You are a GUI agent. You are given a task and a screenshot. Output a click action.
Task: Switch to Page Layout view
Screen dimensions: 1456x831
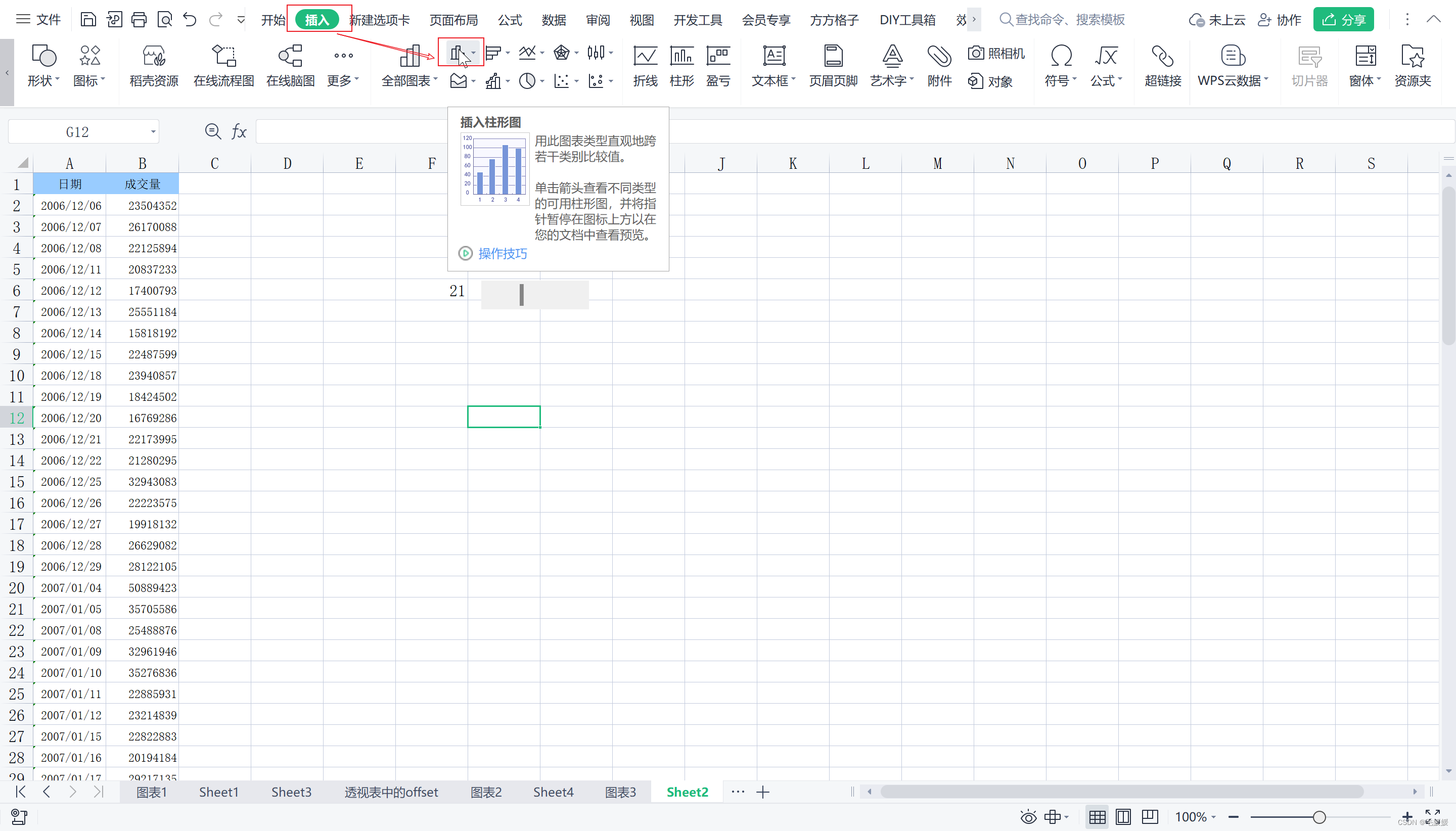coord(1123,817)
